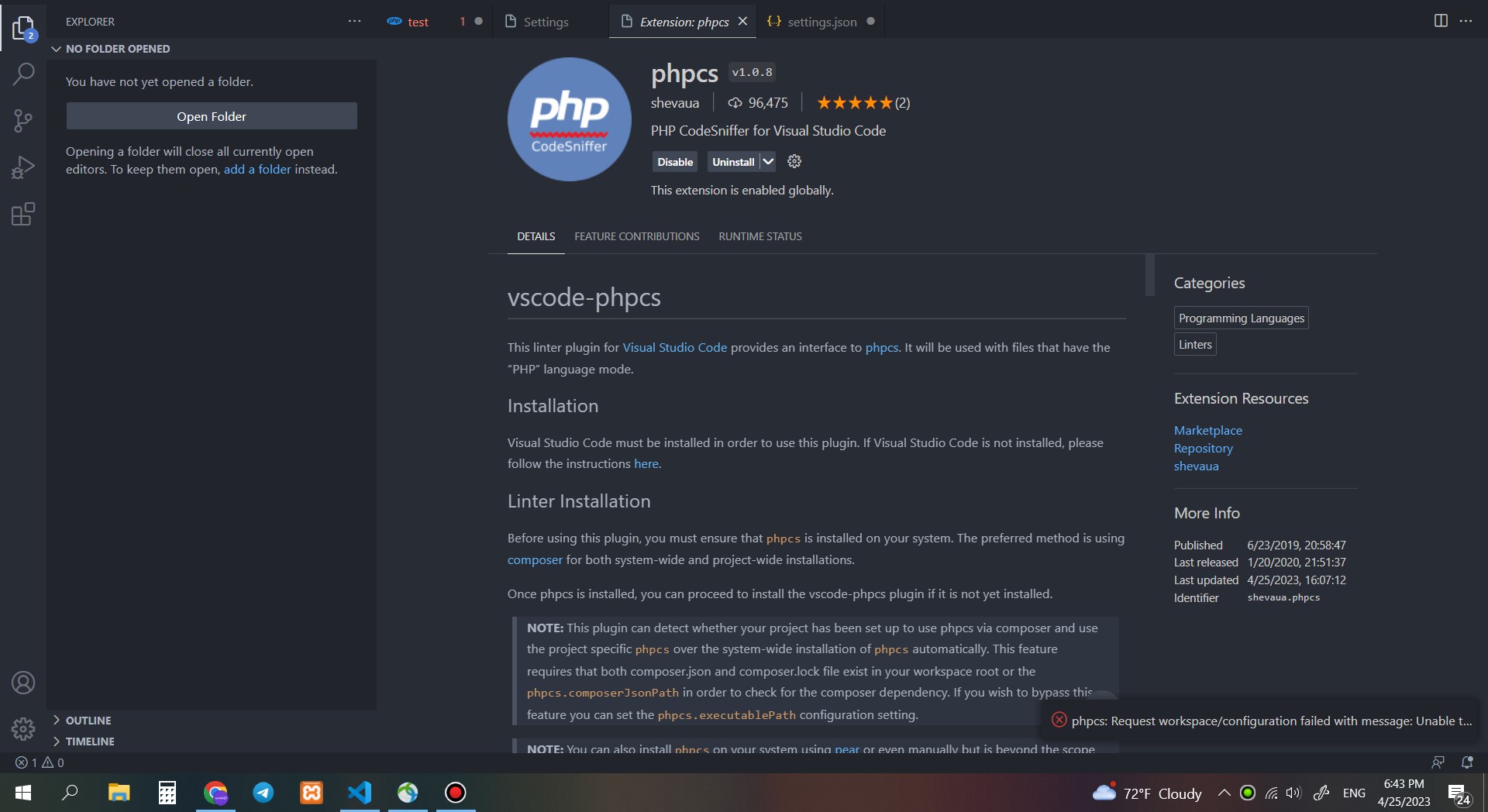Click the Disable extension button
Viewport: 1488px width, 812px height.
(675, 162)
